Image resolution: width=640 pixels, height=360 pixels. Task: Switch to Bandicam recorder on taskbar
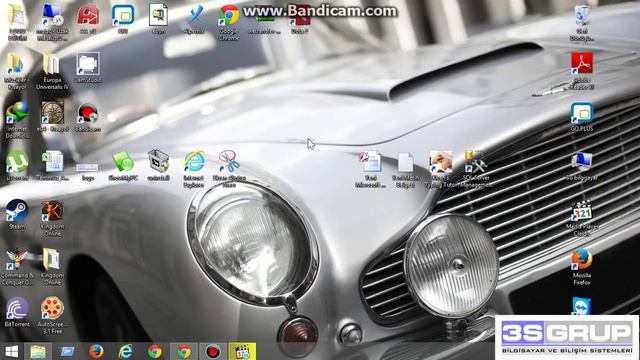(x=213, y=351)
